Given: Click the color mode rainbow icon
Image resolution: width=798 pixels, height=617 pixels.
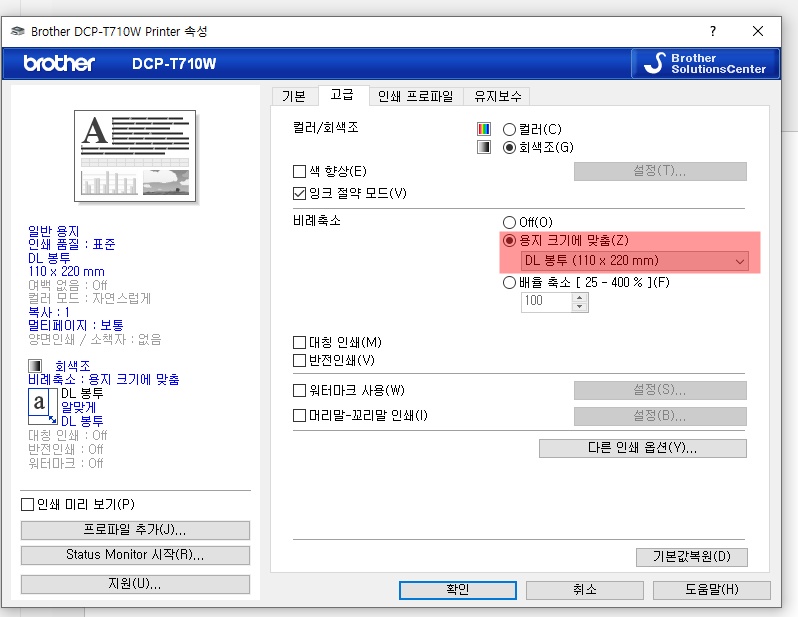Looking at the screenshot, I should 483,129.
